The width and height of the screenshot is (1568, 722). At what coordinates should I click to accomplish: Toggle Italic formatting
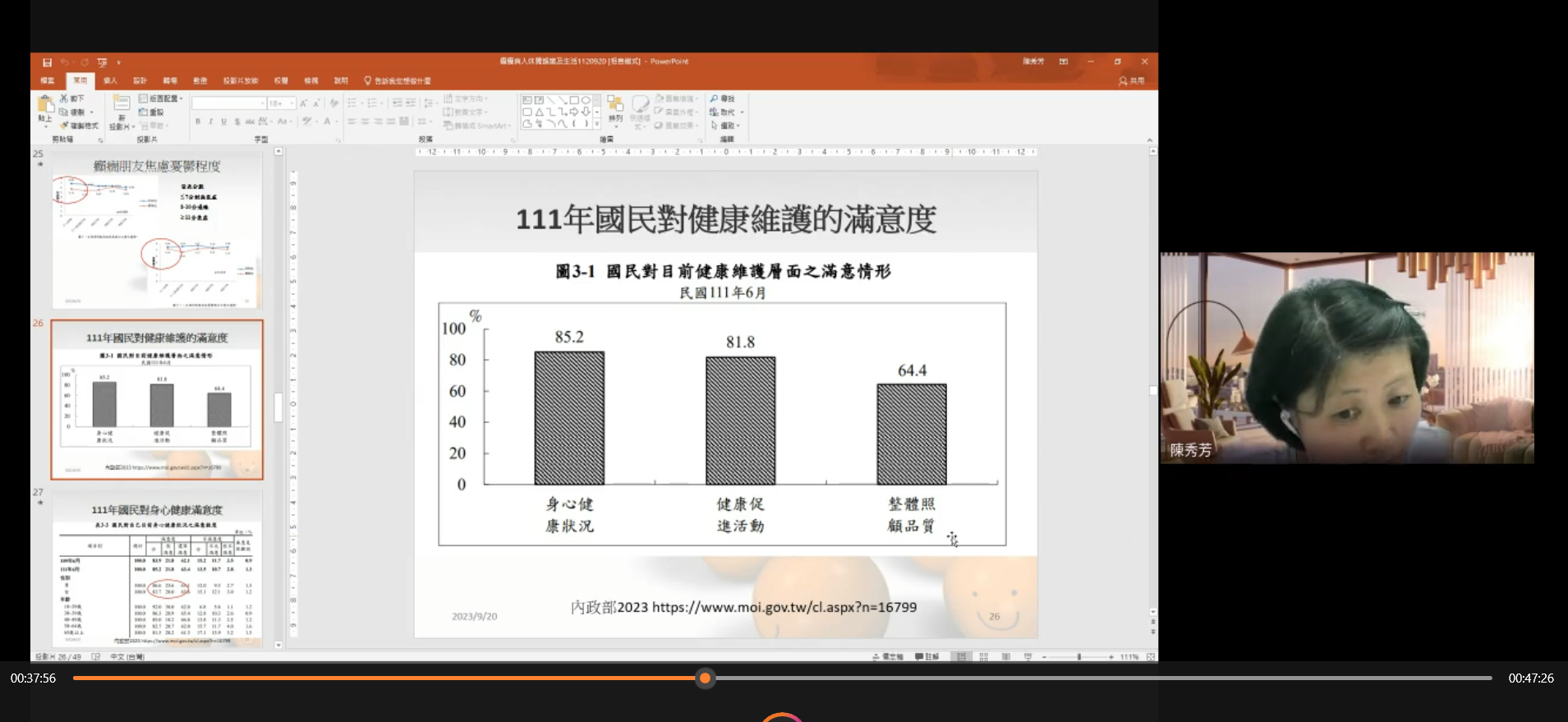click(x=211, y=122)
